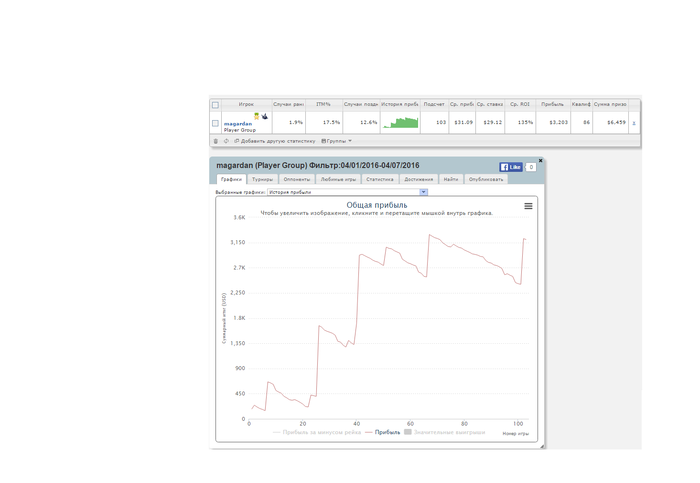Click the small link at the row's right end
The height and width of the screenshot is (483, 700).
coord(634,123)
